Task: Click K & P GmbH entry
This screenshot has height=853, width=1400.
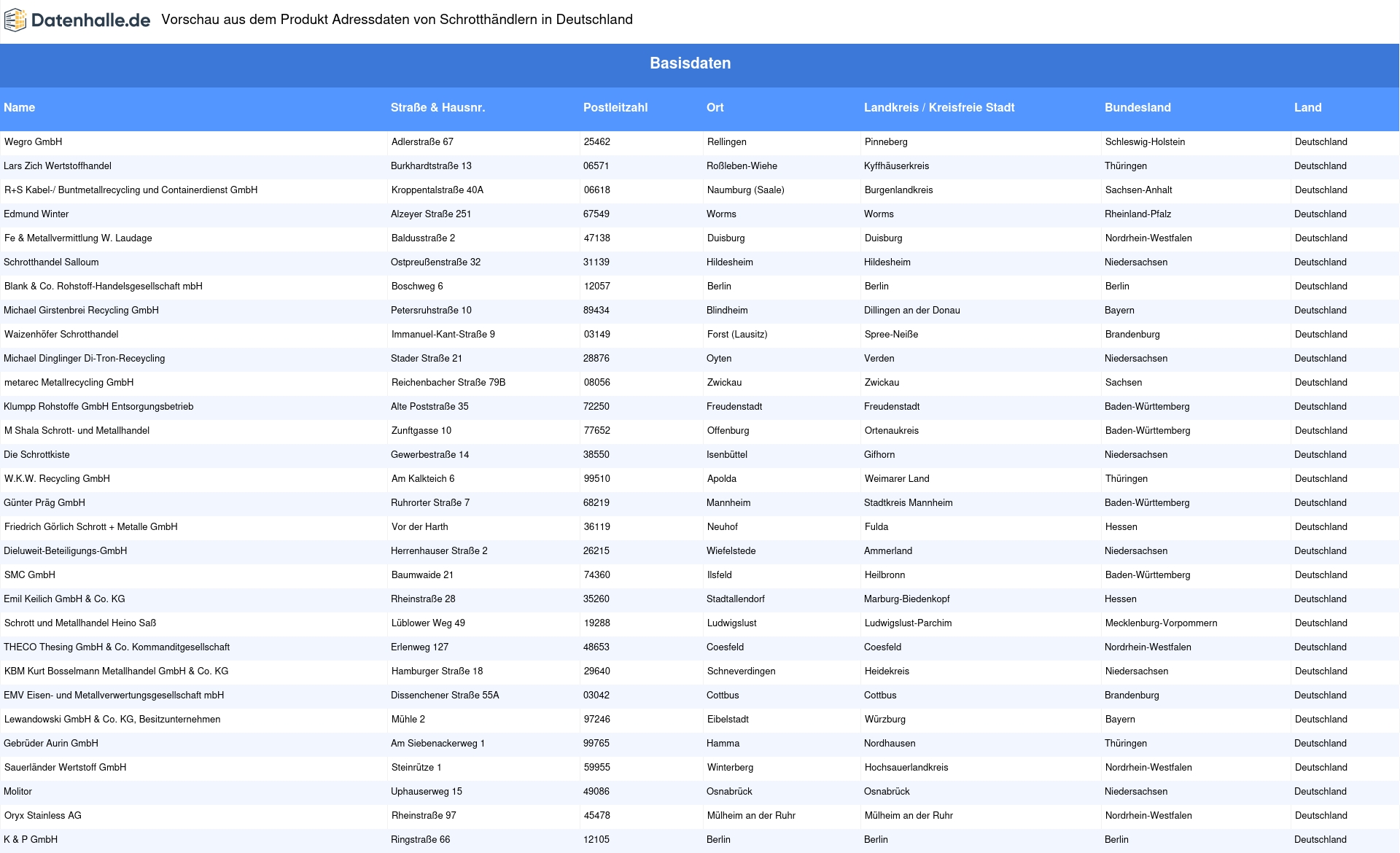Action: [31, 840]
